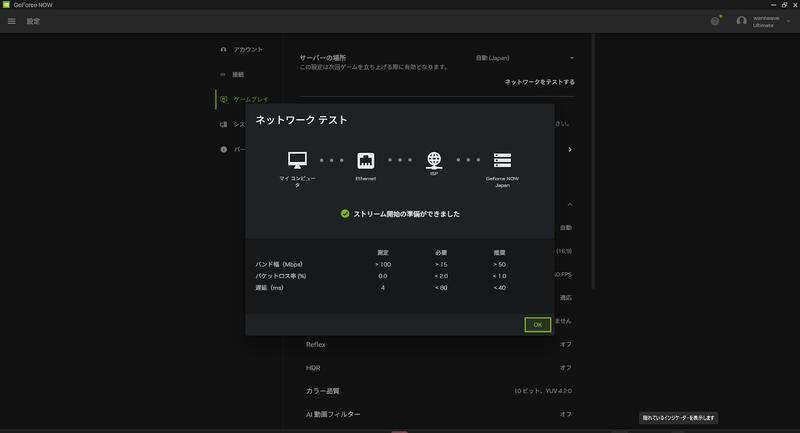Open the hamburger menu at top left
800x433 pixels.
pyautogui.click(x=12, y=21)
